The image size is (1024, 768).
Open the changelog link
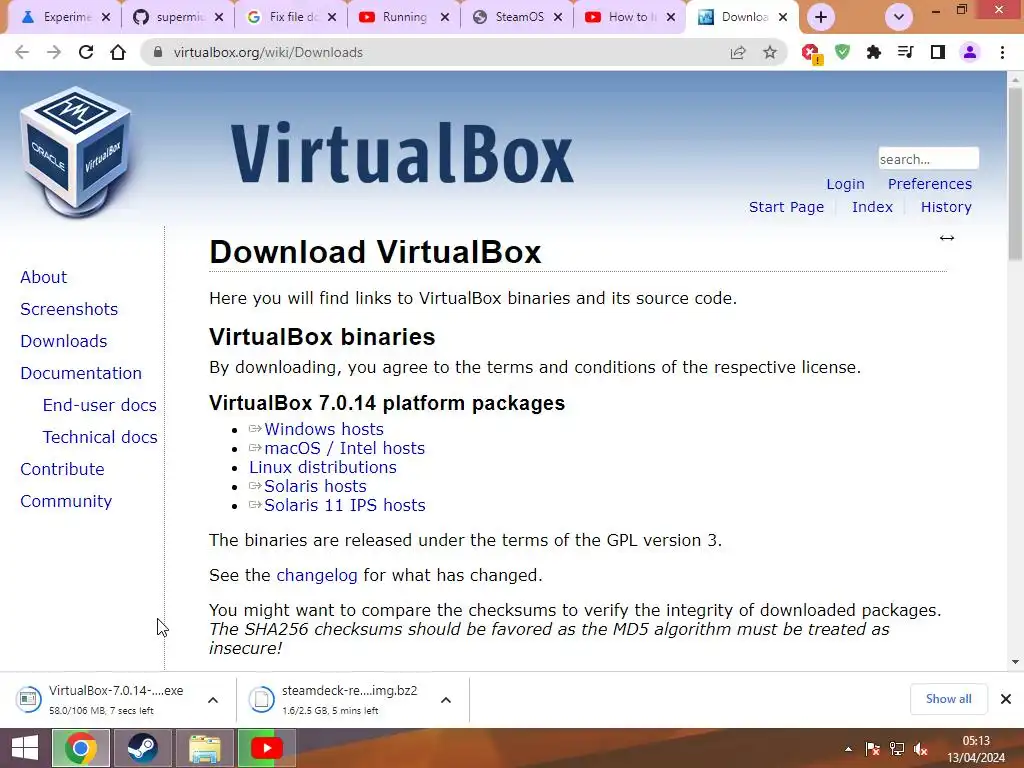pyautogui.click(x=317, y=575)
